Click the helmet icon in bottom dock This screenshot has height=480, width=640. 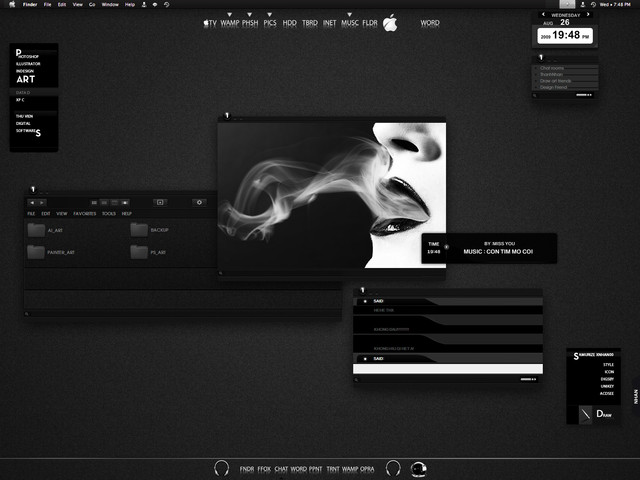pyautogui.click(x=419, y=468)
